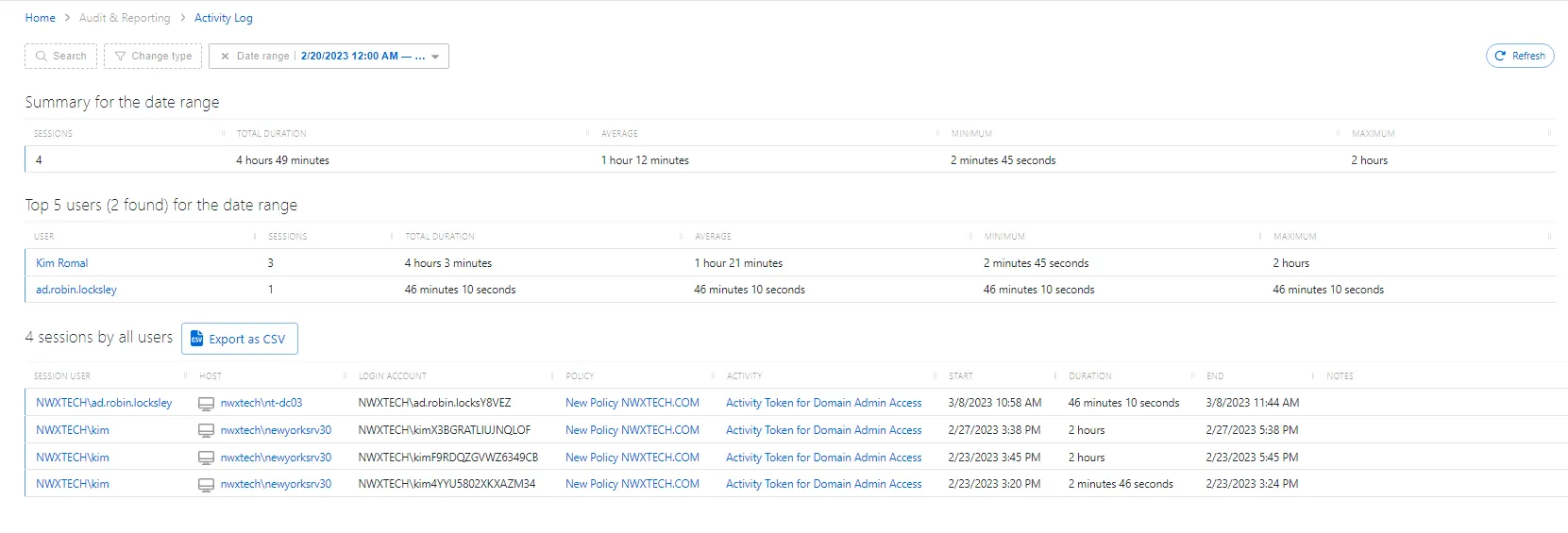
Task: Click summary average 1 hour 12 minutes
Action: (645, 160)
